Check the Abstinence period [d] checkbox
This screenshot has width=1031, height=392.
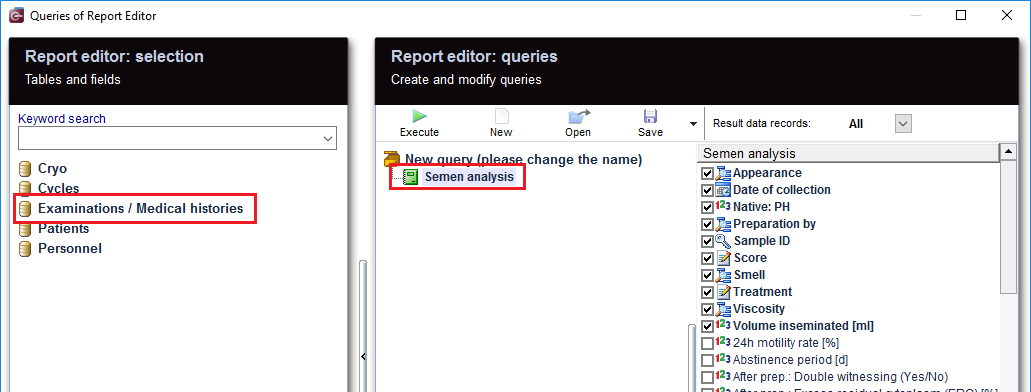point(707,360)
